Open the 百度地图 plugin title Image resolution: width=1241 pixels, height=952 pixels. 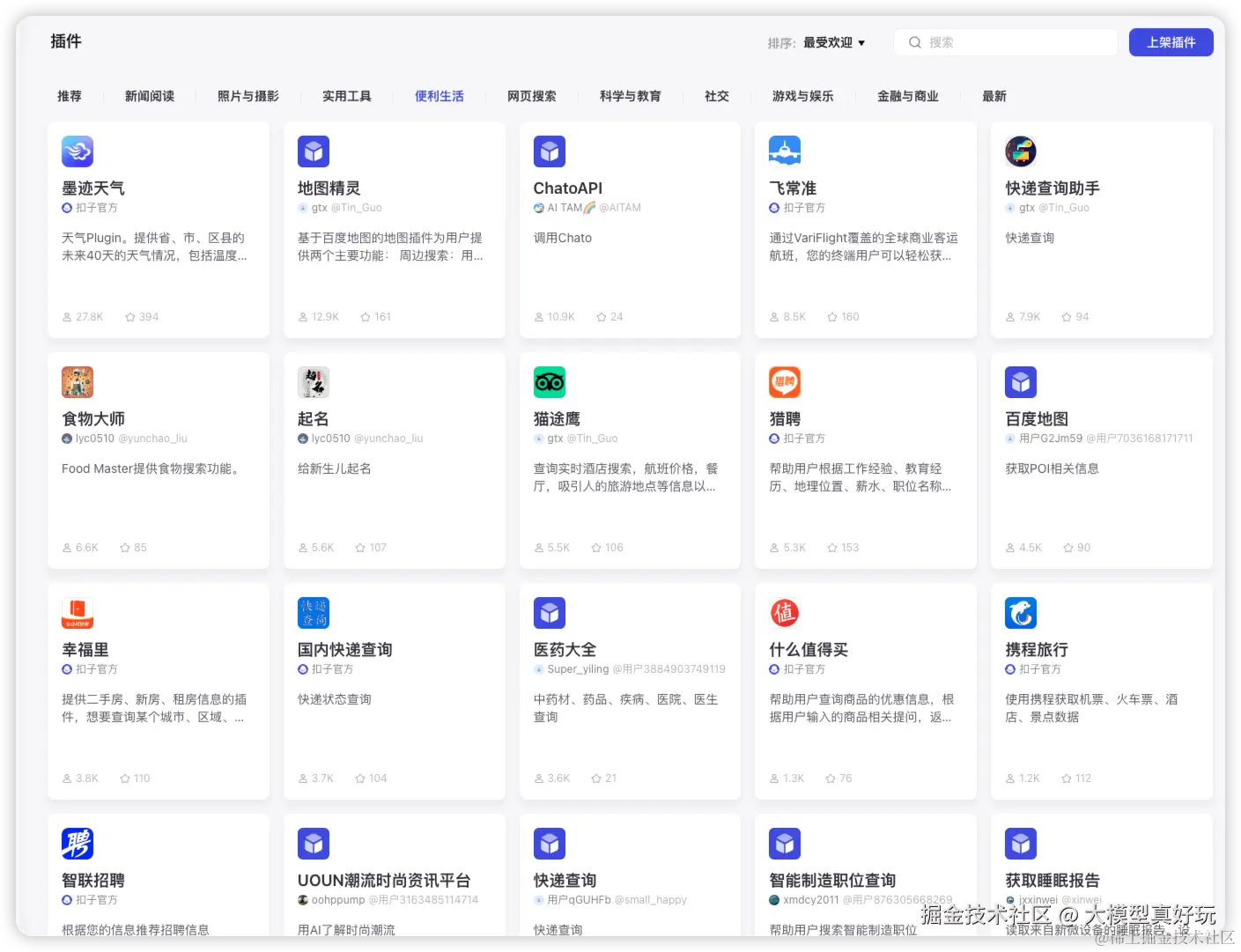tap(1037, 419)
